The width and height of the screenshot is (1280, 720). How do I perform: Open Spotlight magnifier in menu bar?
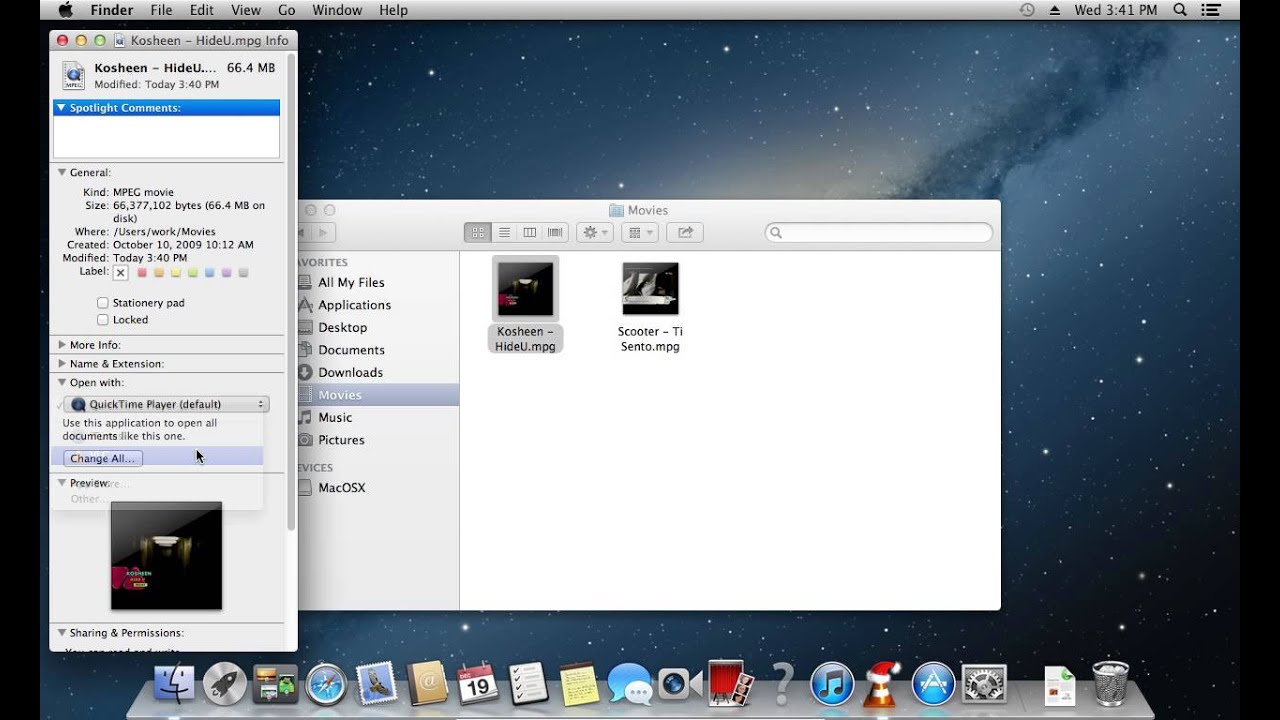1180,10
